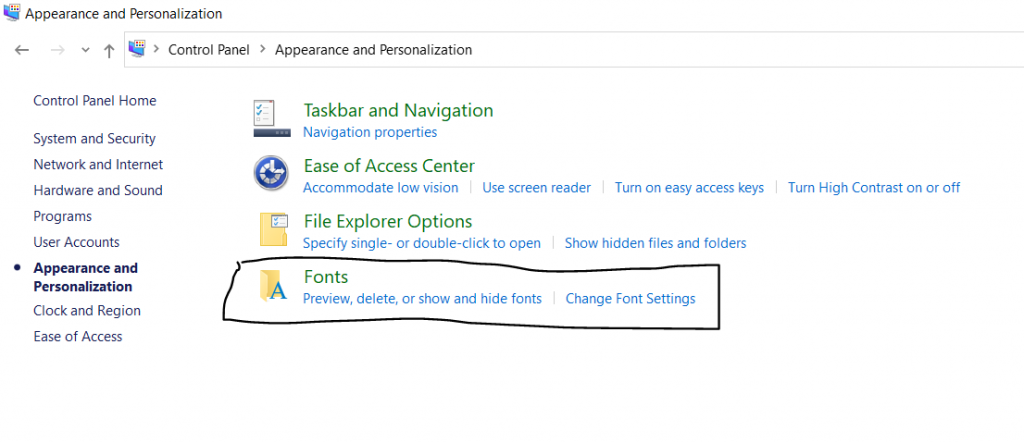This screenshot has width=1024, height=443.
Task: Click the Ease of Access Center icon
Action: [271, 174]
